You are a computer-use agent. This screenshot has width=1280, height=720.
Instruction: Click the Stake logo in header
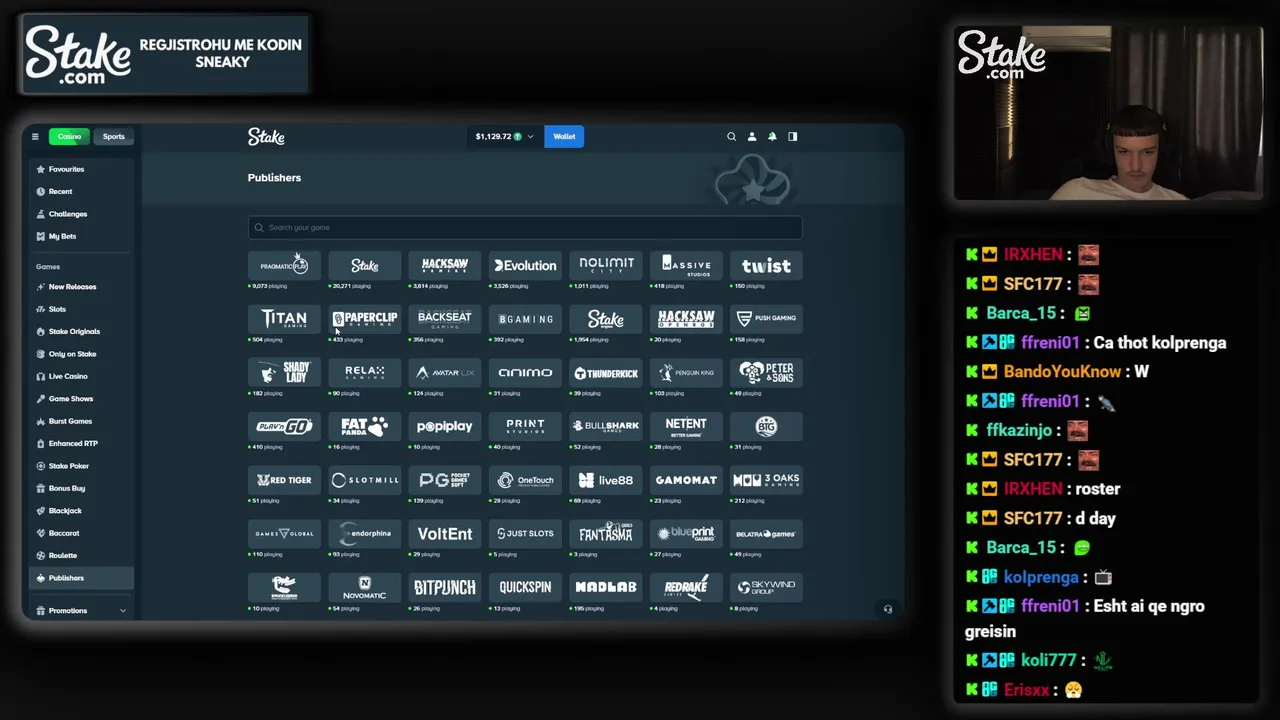(266, 136)
